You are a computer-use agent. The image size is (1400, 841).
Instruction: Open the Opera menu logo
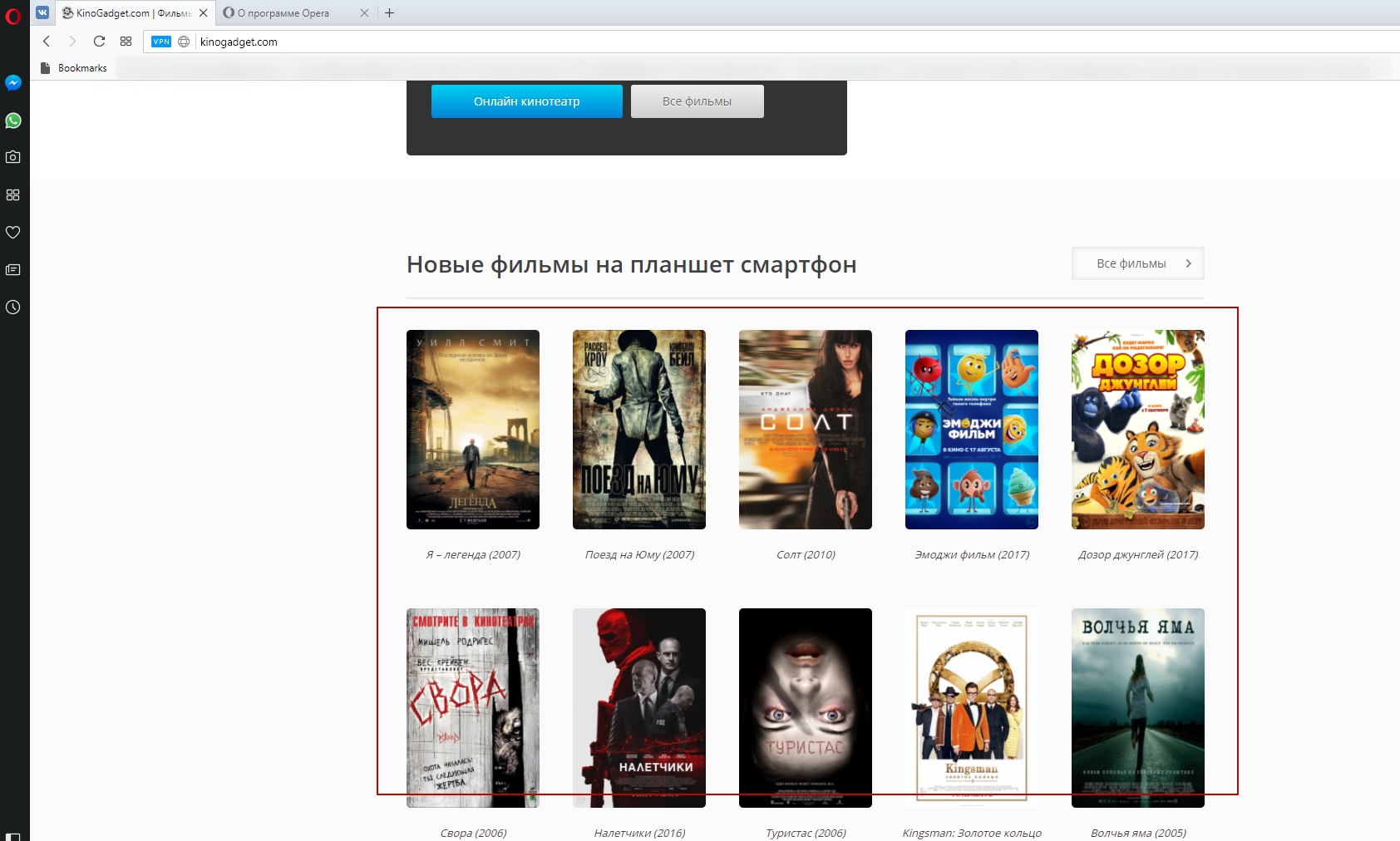[13, 15]
